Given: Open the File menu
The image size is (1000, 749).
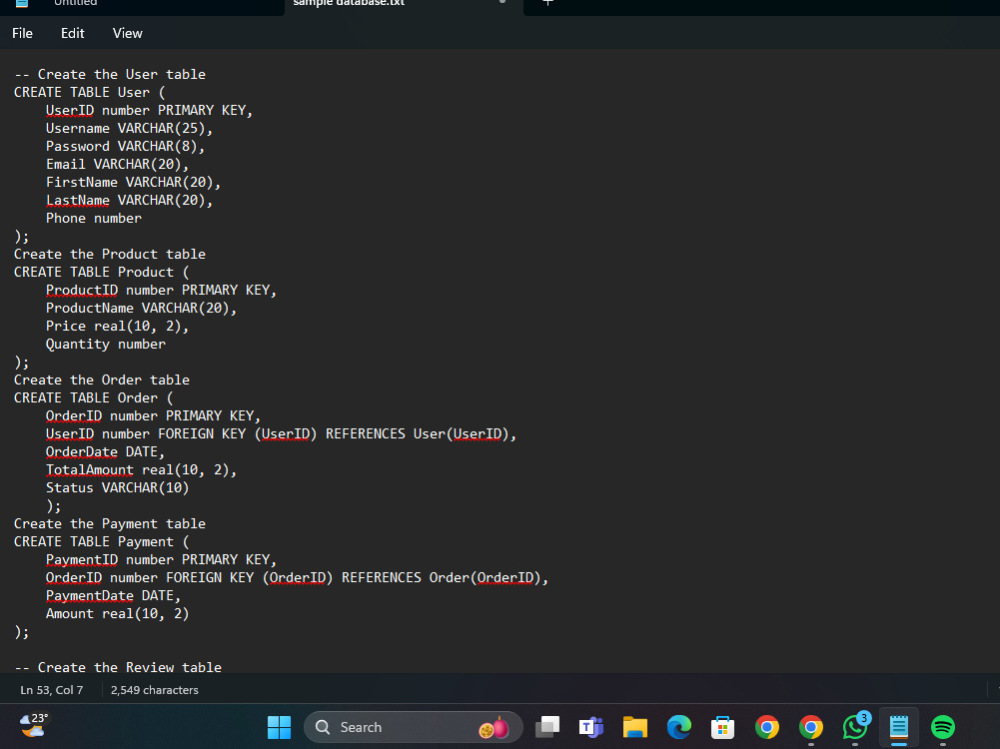Looking at the screenshot, I should pyautogui.click(x=22, y=33).
